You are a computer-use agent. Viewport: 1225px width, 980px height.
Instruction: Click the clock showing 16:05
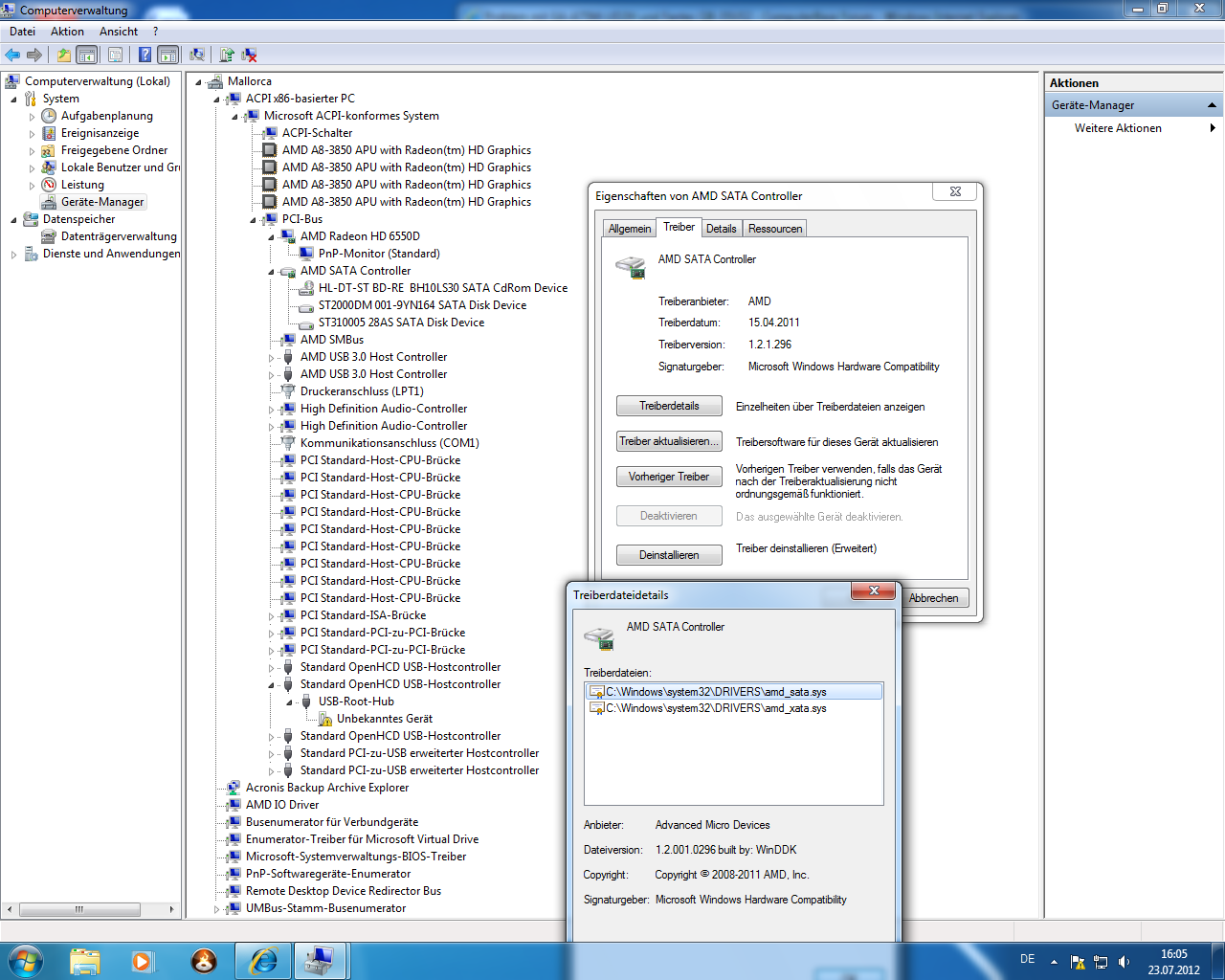pos(1174,954)
